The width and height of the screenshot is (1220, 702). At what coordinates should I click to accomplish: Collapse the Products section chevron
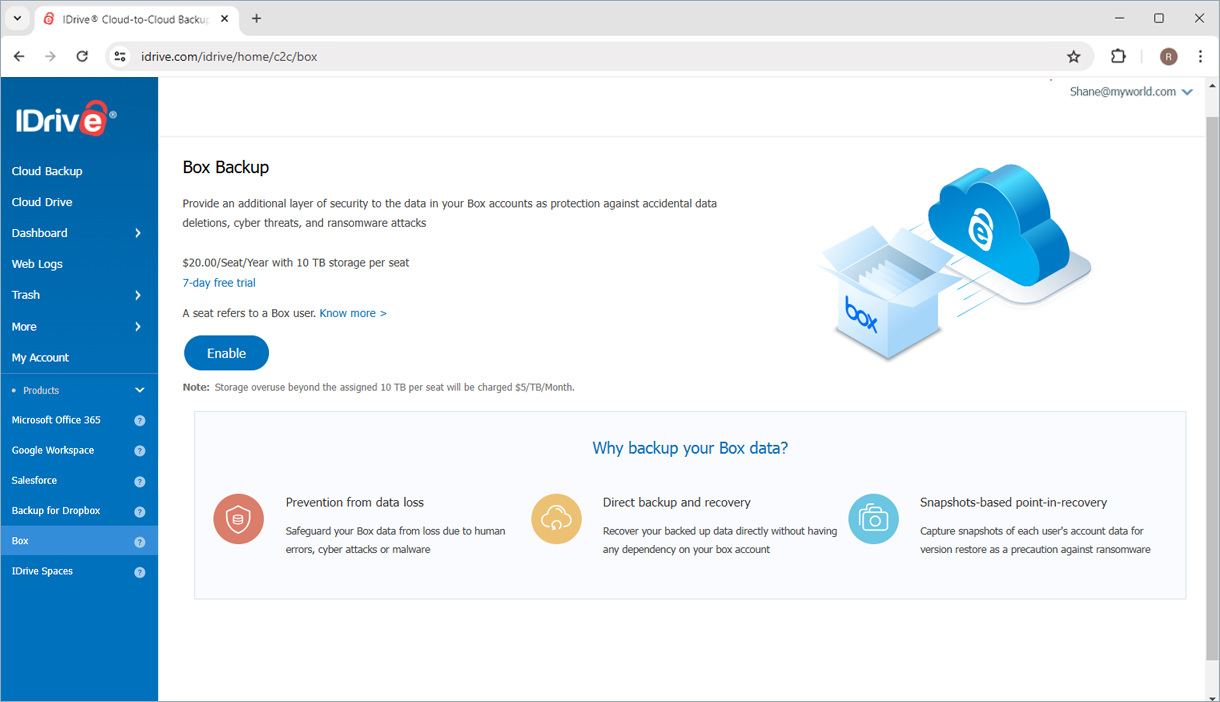pos(140,390)
